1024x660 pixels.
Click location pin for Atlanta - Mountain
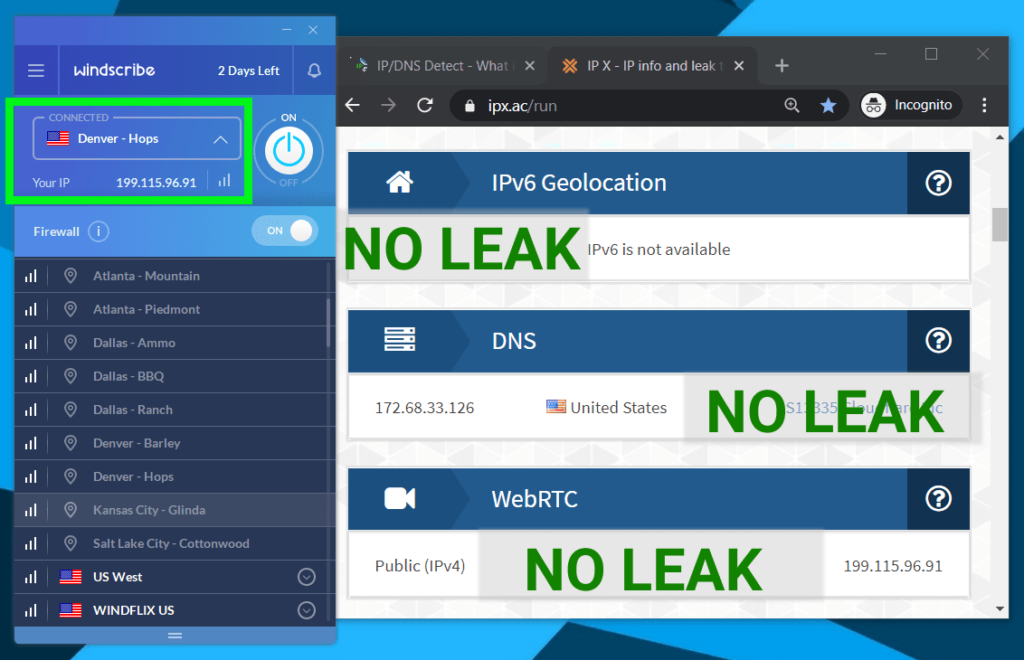(71, 276)
